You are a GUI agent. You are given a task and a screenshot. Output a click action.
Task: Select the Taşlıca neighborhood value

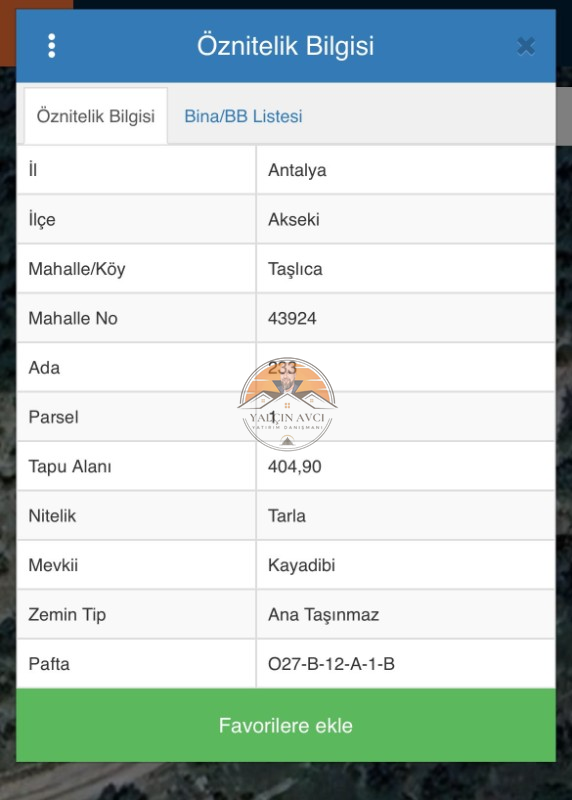pyautogui.click(x=295, y=269)
